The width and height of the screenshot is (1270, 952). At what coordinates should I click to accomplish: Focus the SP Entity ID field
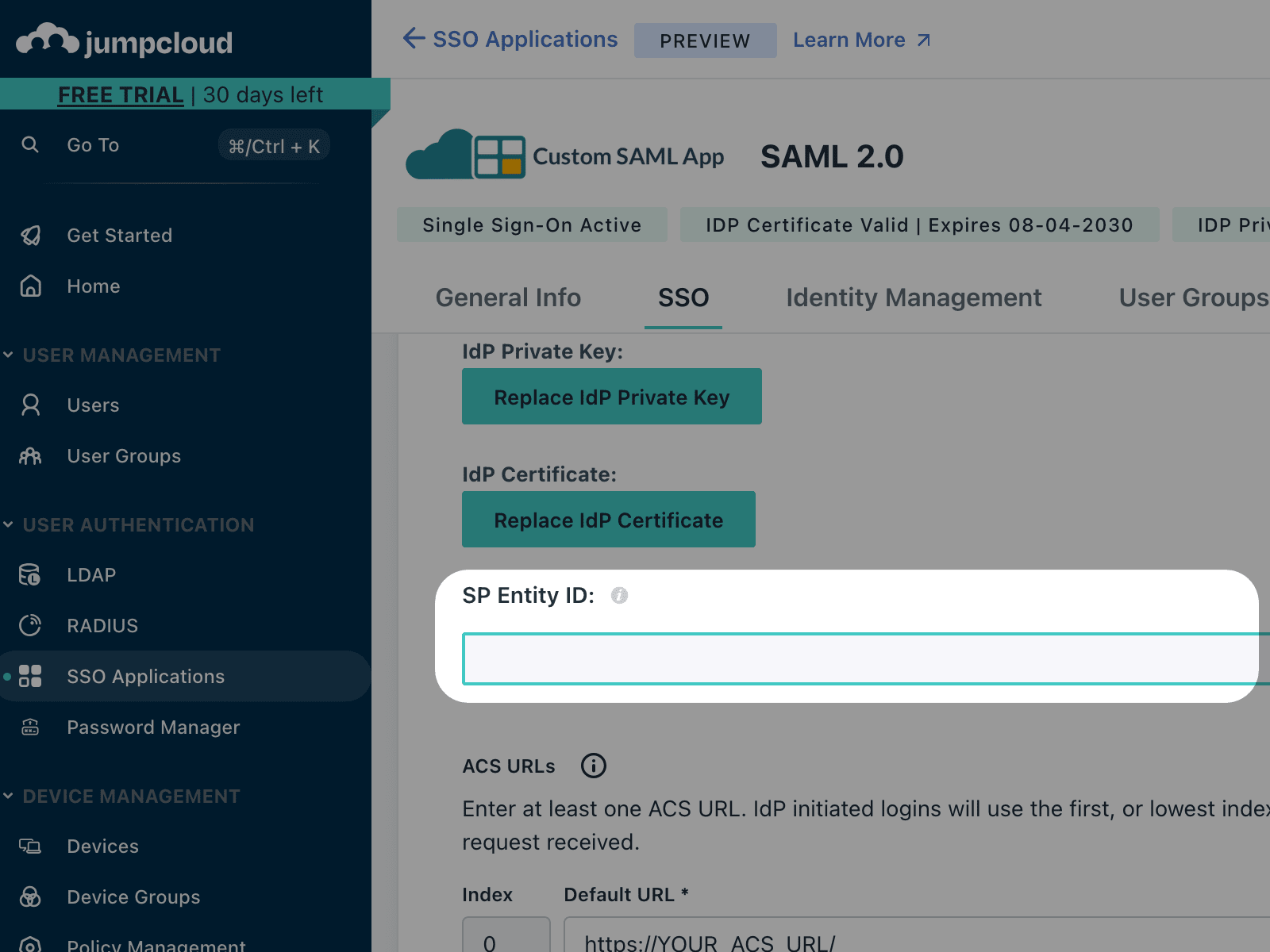point(866,659)
